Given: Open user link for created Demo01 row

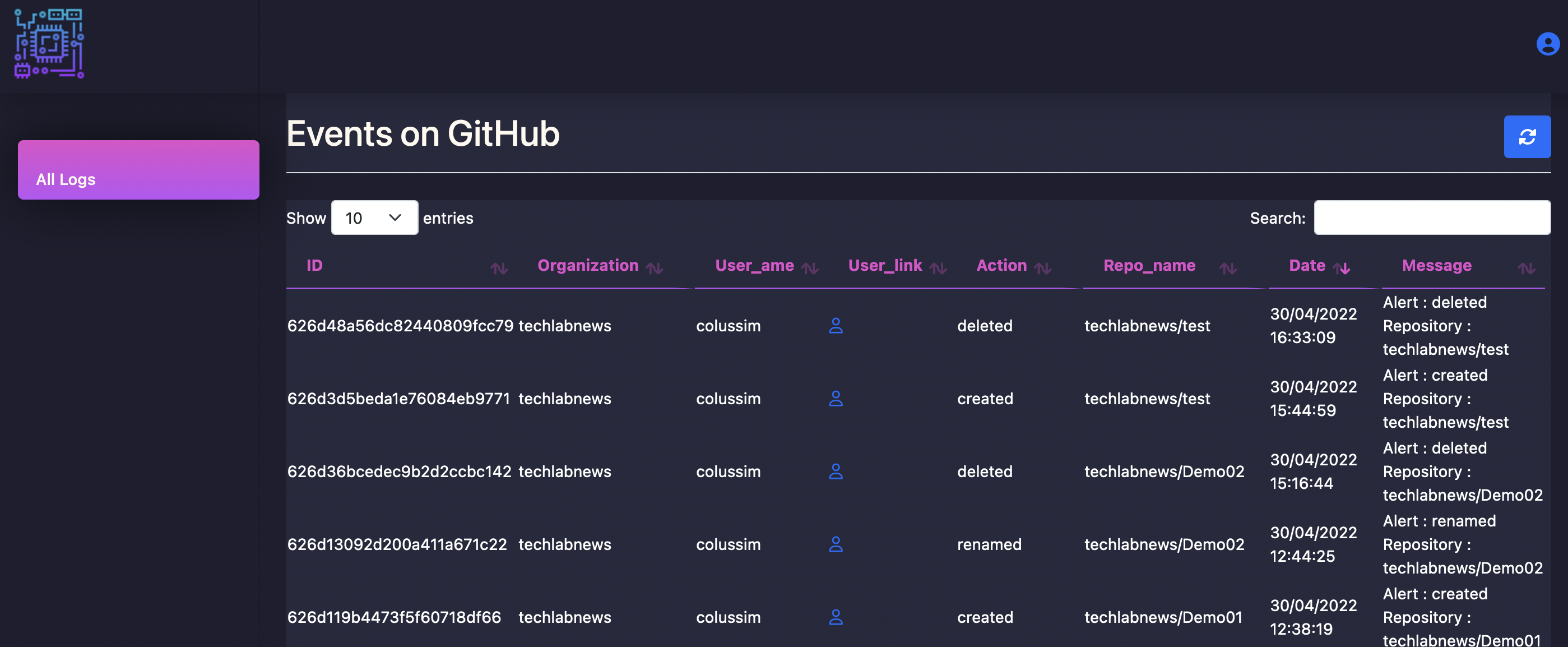Looking at the screenshot, I should pyautogui.click(x=835, y=617).
